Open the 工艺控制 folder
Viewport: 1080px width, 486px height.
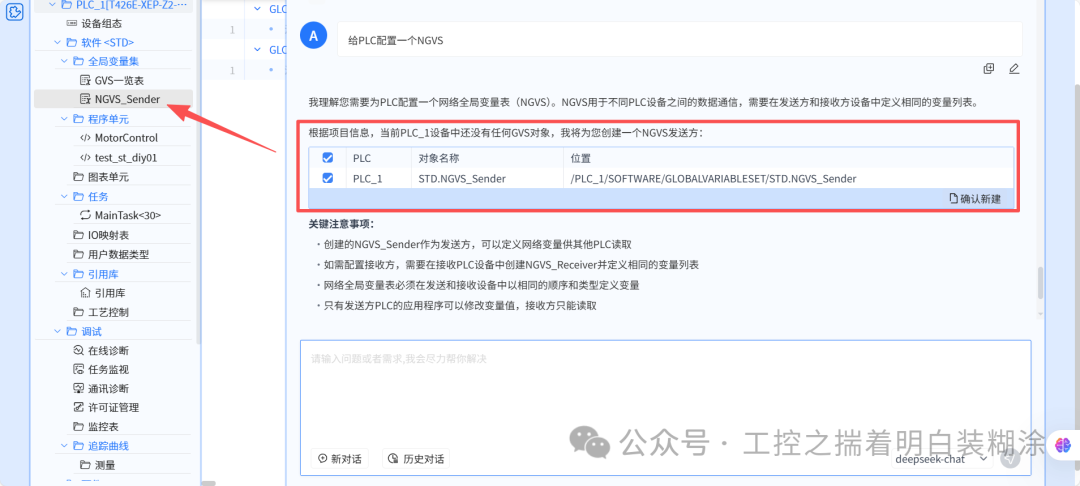tap(101, 312)
